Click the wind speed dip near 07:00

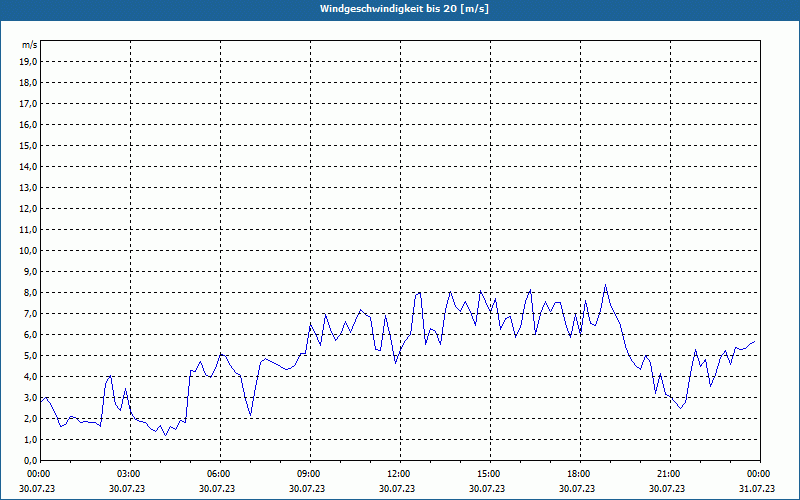coord(251,415)
